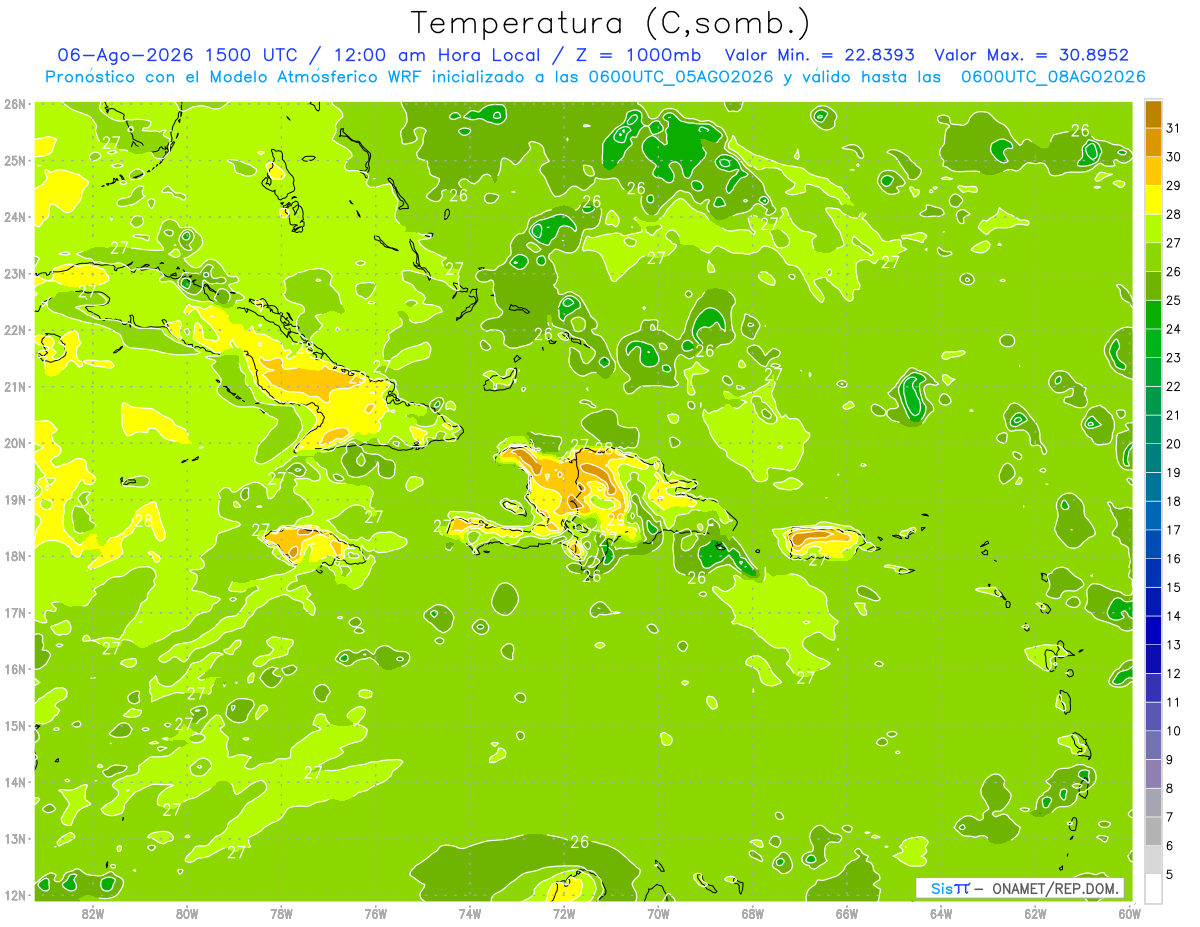1200x927 pixels.
Task: Click the "Temperatura (C,somb.)" title
Action: (611, 24)
